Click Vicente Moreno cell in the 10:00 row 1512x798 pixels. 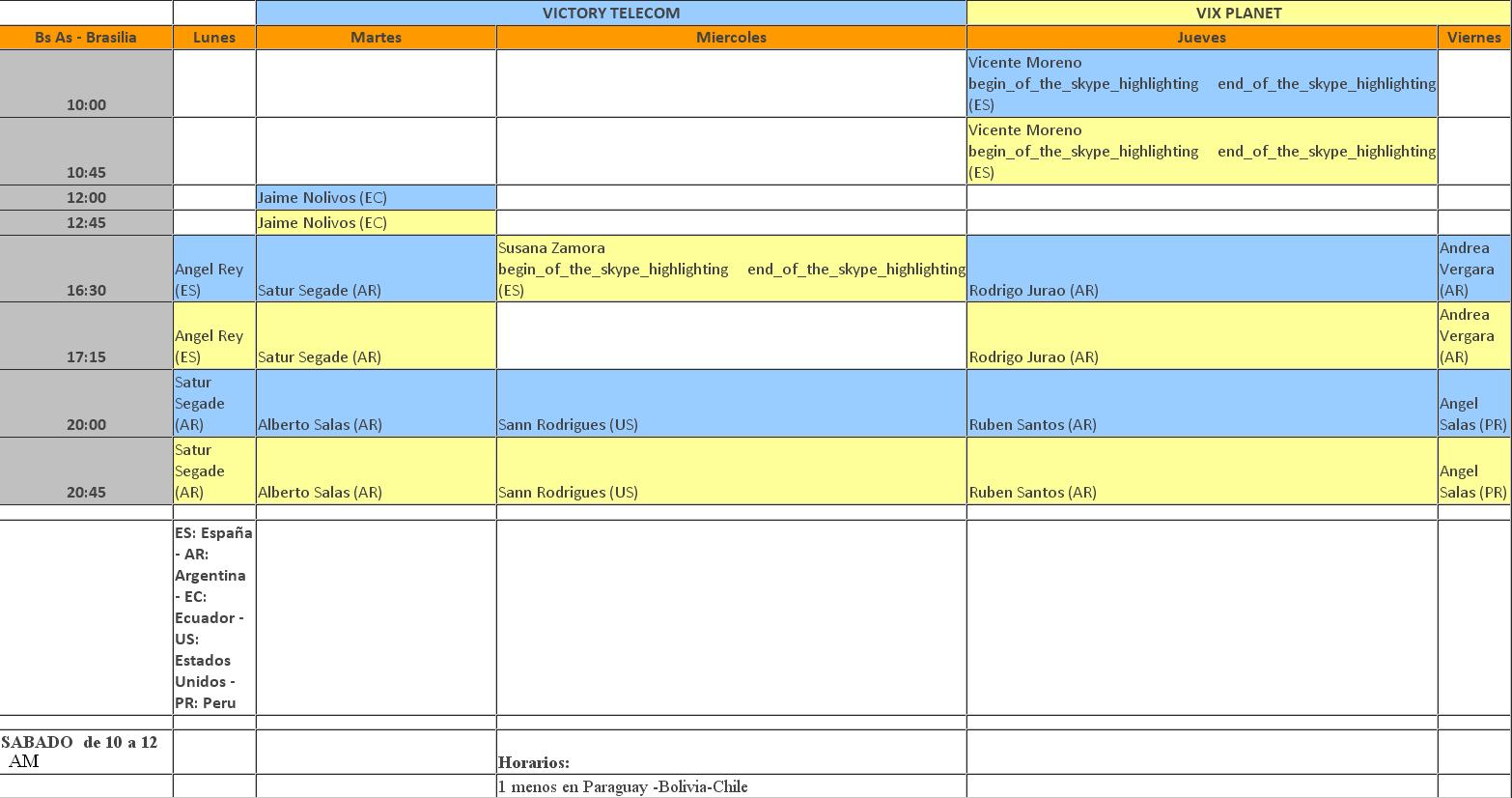click(1202, 84)
